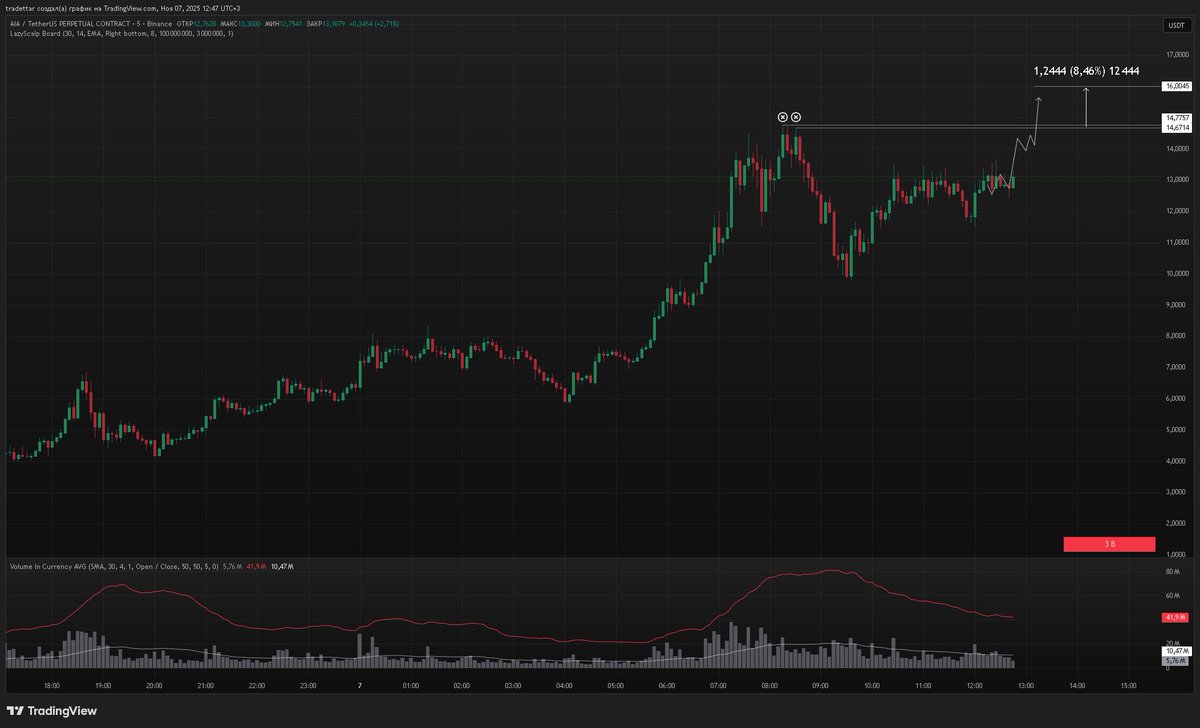
Task: Click the right circled X marker above the price peak
Action: click(x=796, y=117)
